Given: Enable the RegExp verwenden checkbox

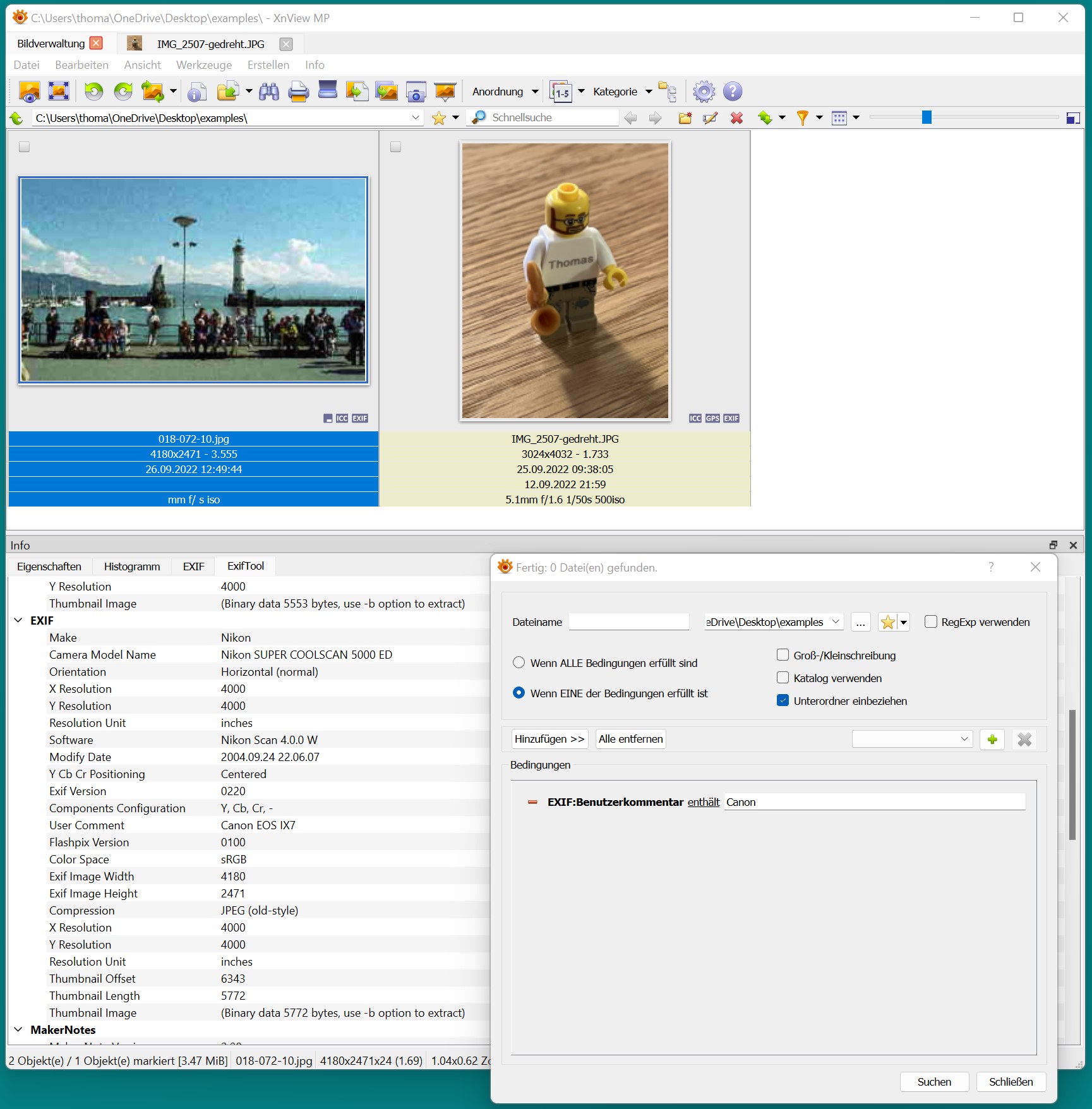Looking at the screenshot, I should point(930,622).
